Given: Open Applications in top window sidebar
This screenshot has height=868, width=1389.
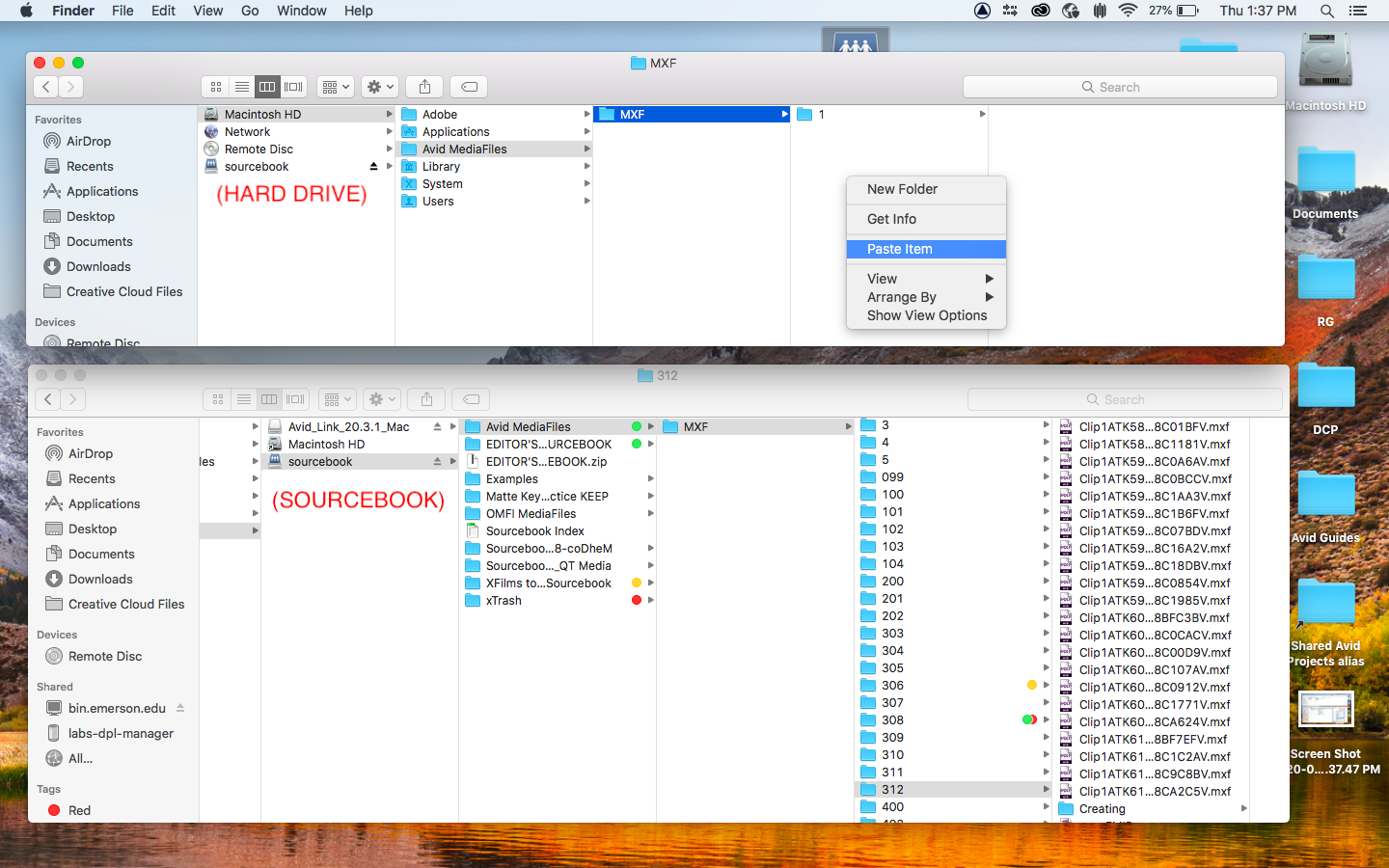Looking at the screenshot, I should (x=91, y=191).
